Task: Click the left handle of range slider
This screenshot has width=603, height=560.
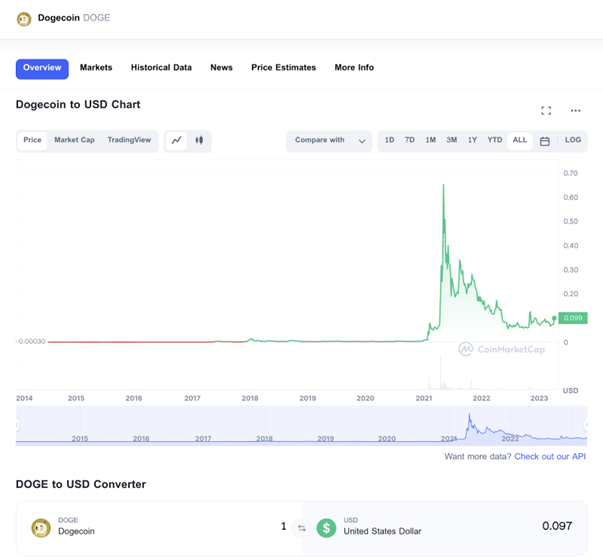Action: coord(17,425)
